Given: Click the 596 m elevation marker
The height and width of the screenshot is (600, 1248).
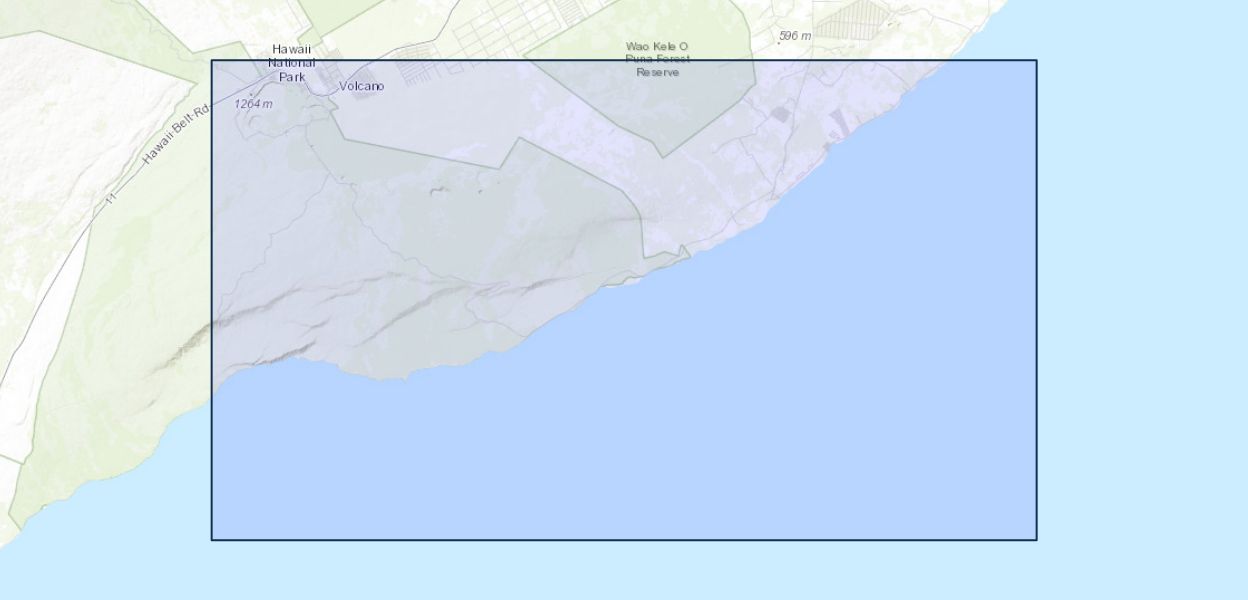Looking at the screenshot, I should (x=795, y=36).
